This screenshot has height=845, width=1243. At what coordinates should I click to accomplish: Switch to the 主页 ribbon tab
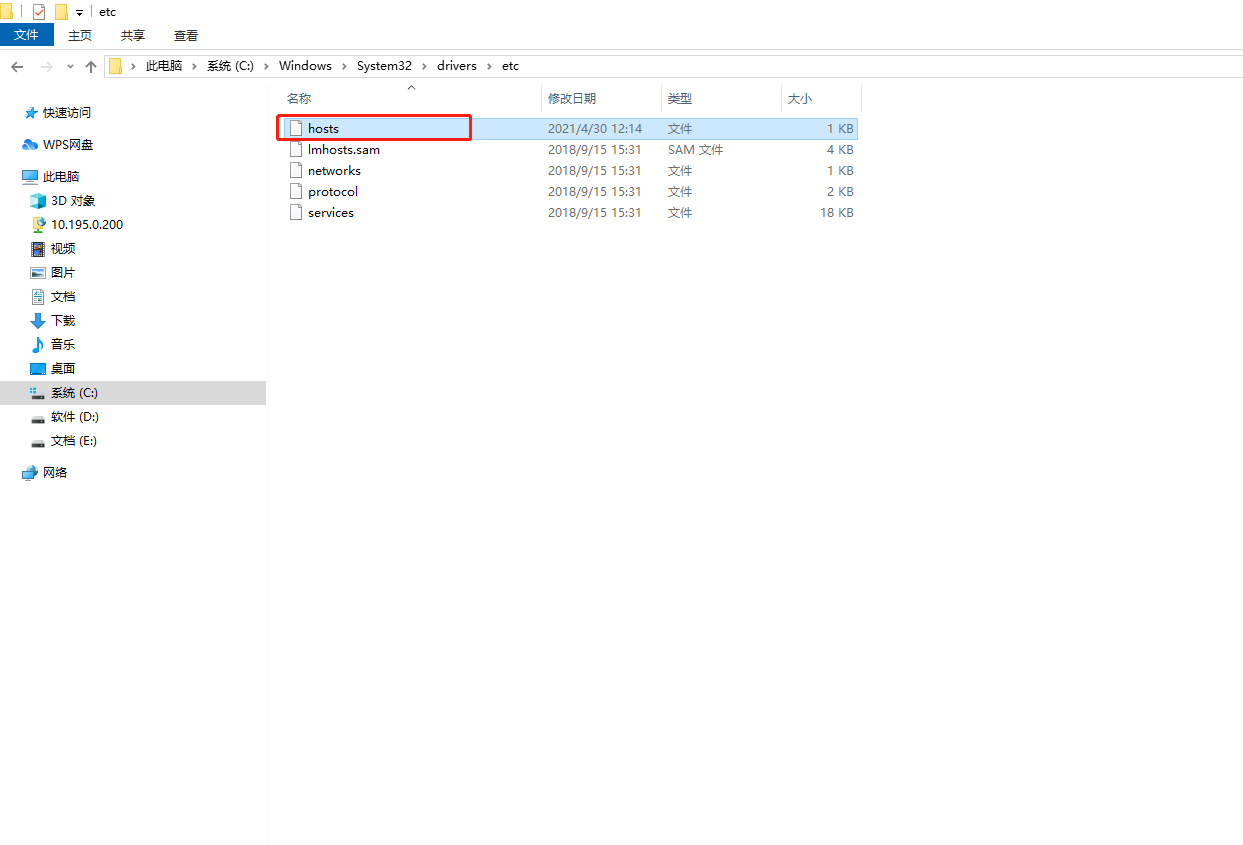point(80,35)
